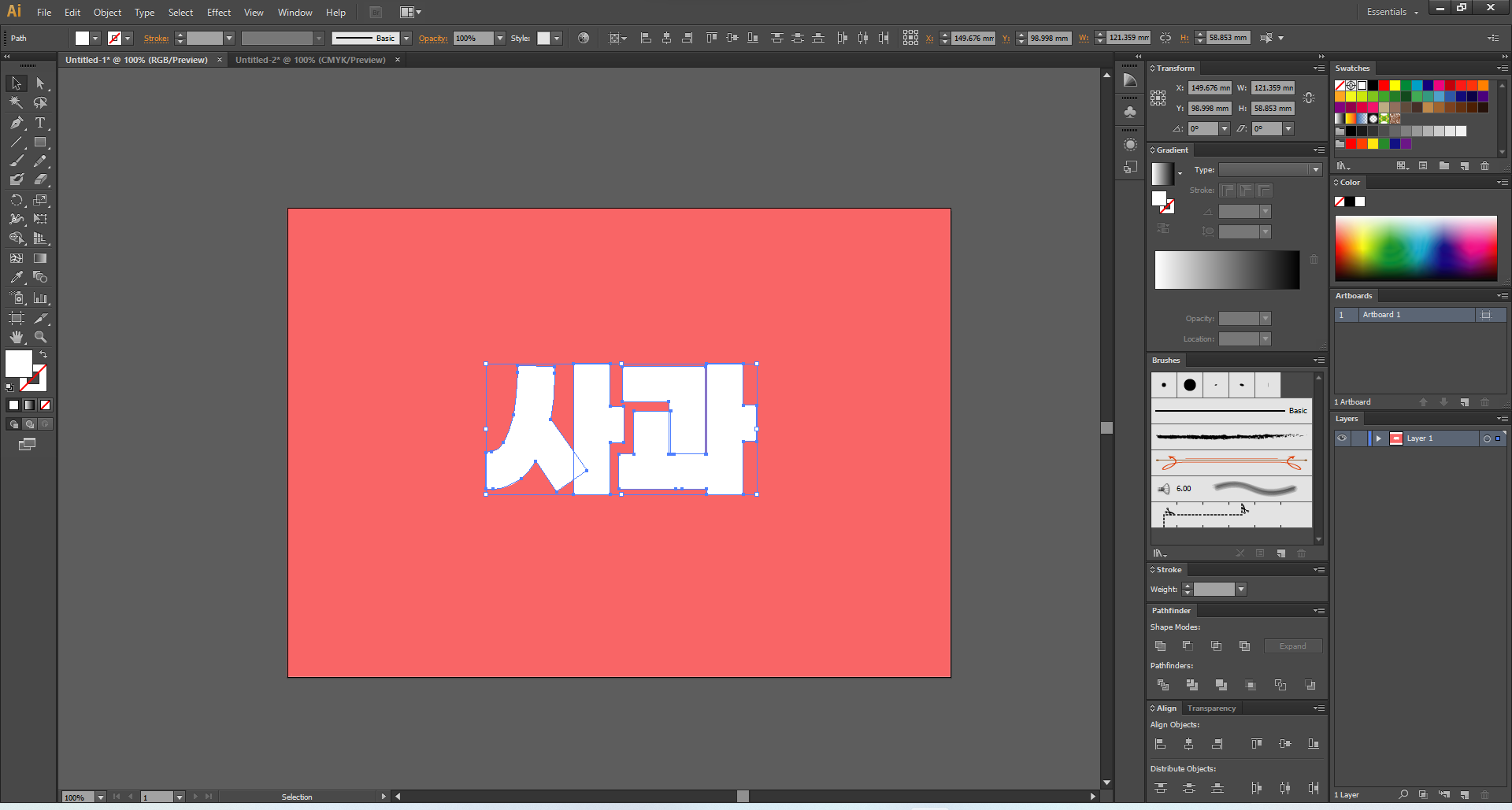Select the Line Segment tool

click(17, 142)
